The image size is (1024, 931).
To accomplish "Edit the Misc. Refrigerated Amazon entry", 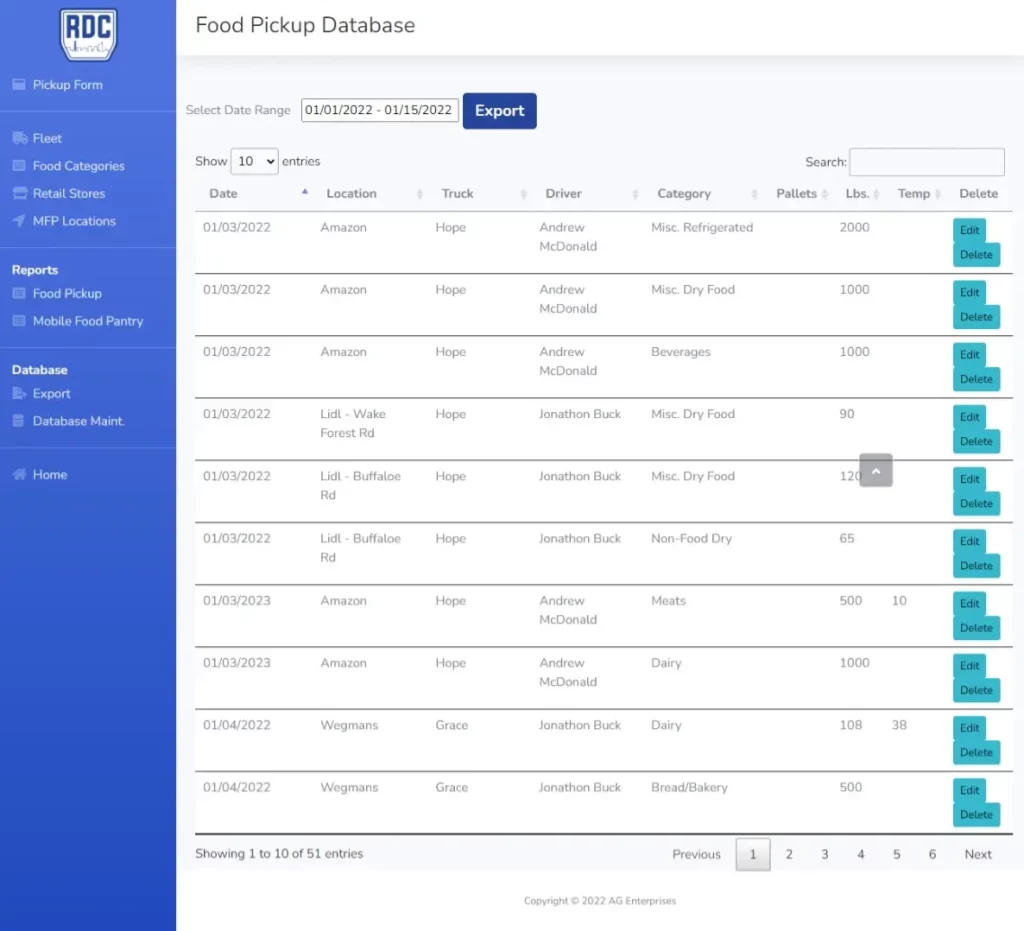I will [x=969, y=230].
